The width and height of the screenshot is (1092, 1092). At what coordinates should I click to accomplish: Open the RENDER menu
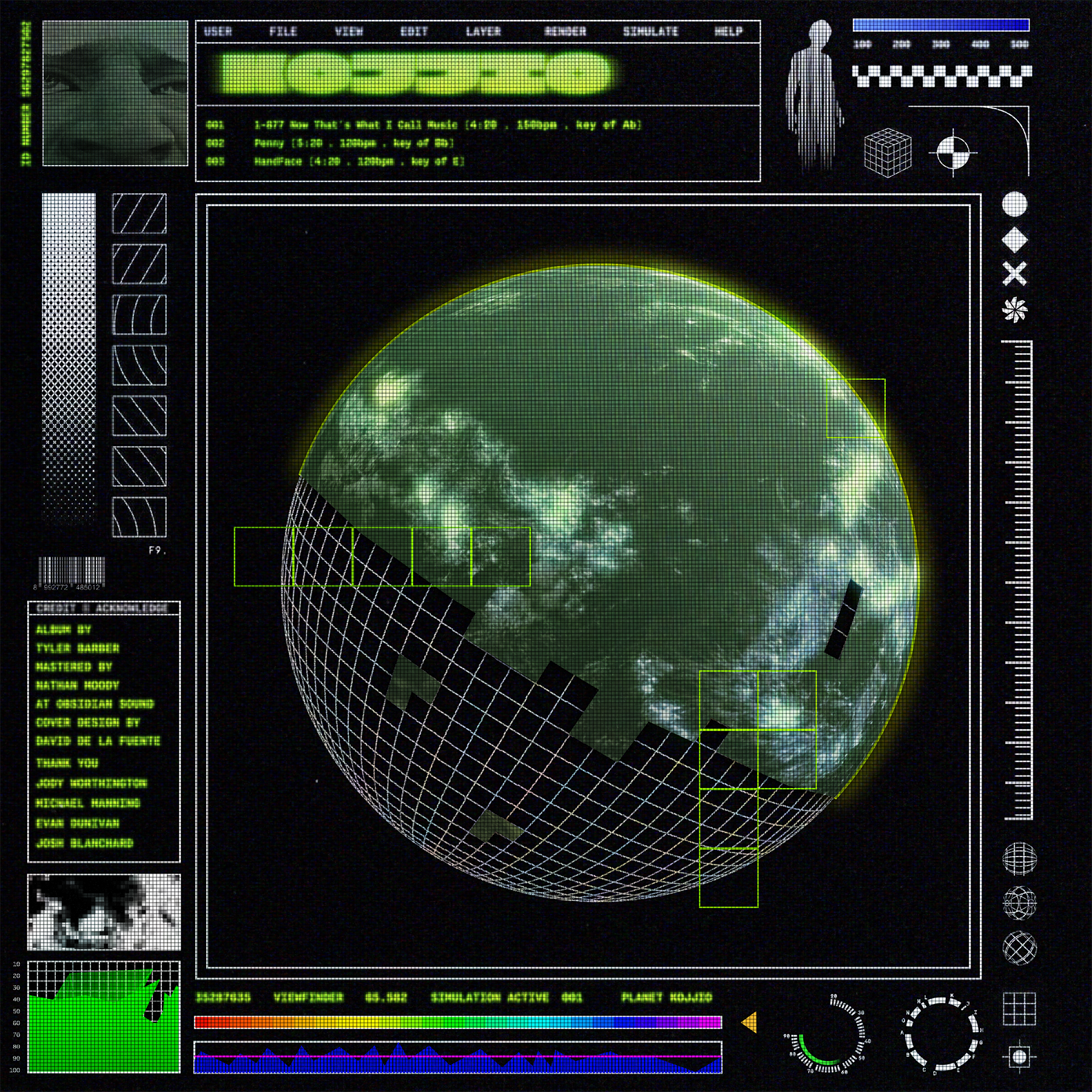coord(565,32)
